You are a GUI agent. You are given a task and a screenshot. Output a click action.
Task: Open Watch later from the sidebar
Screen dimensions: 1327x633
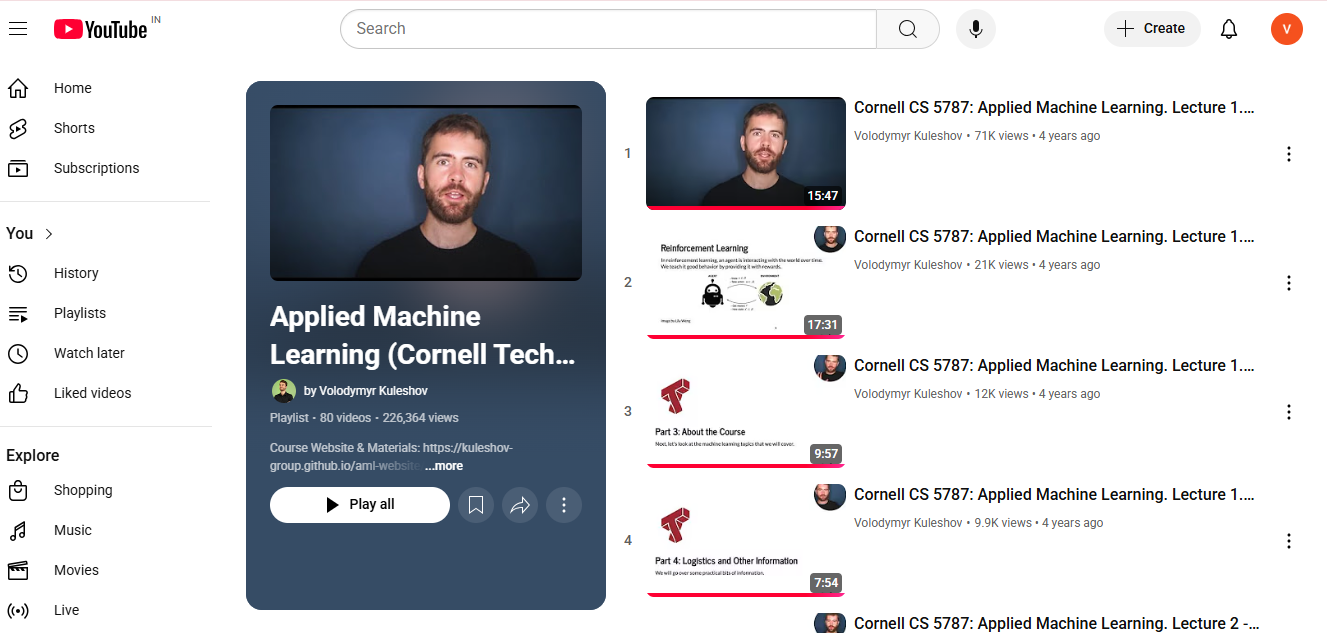89,353
